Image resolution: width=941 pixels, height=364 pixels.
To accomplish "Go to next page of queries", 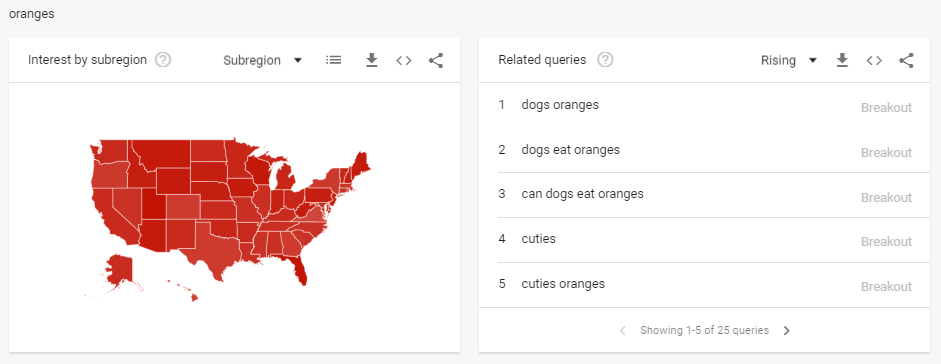I will pyautogui.click(x=787, y=330).
